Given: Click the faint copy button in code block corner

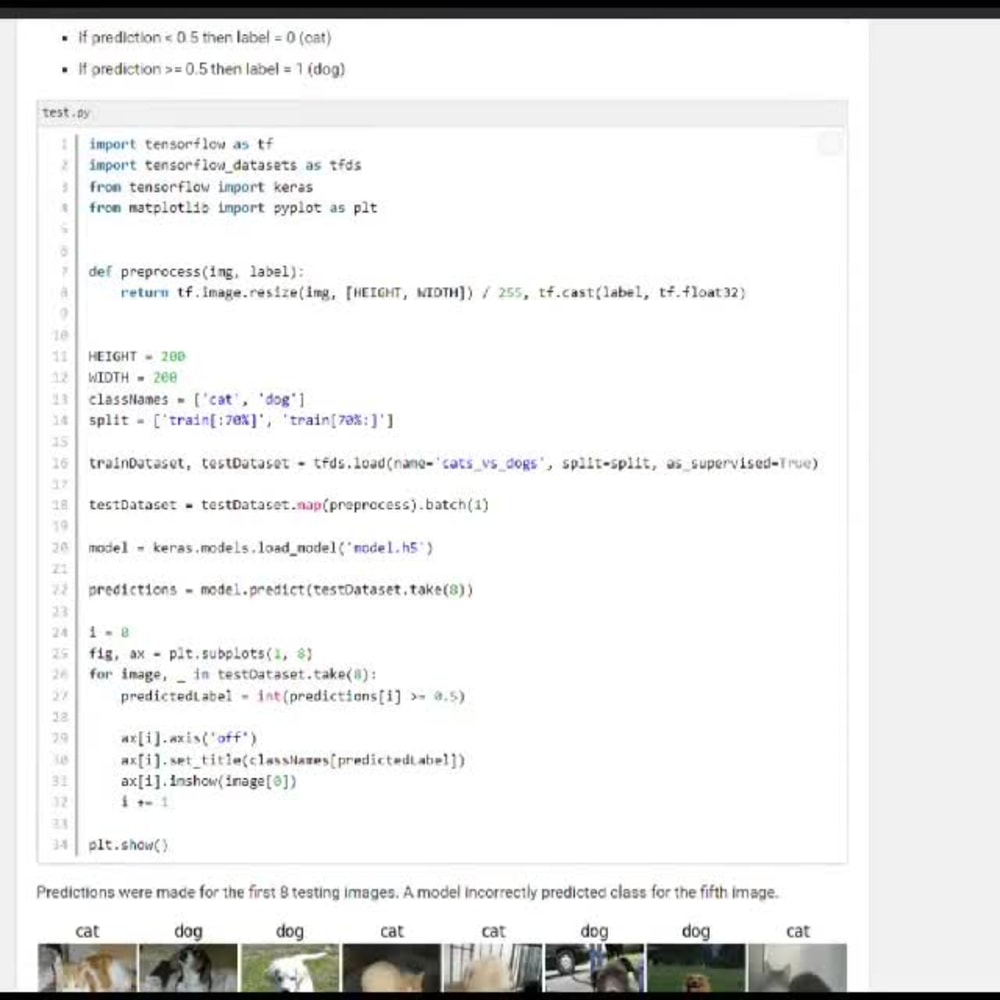Looking at the screenshot, I should coord(830,145).
